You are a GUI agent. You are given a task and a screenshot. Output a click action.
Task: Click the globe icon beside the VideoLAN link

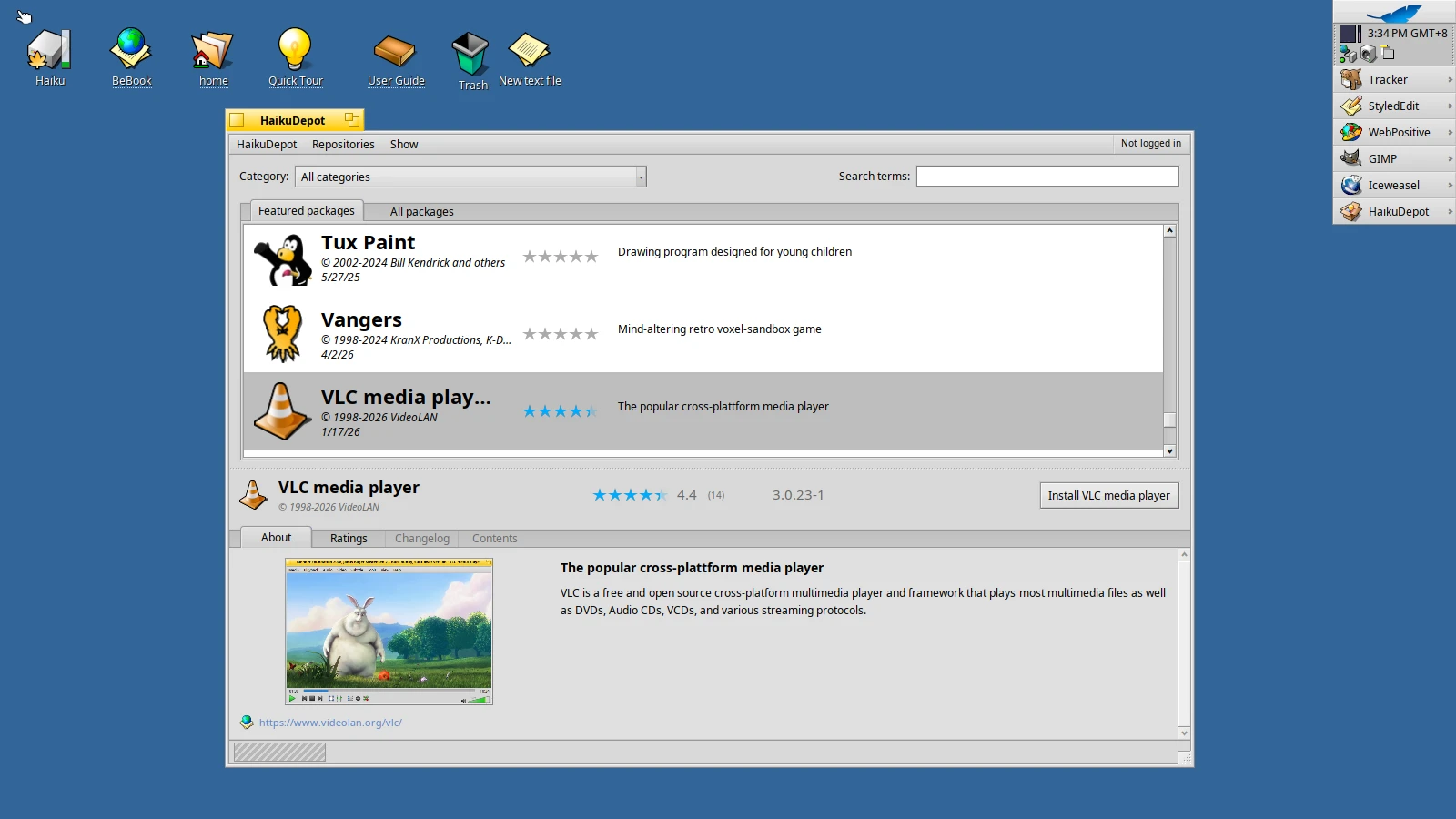click(246, 721)
